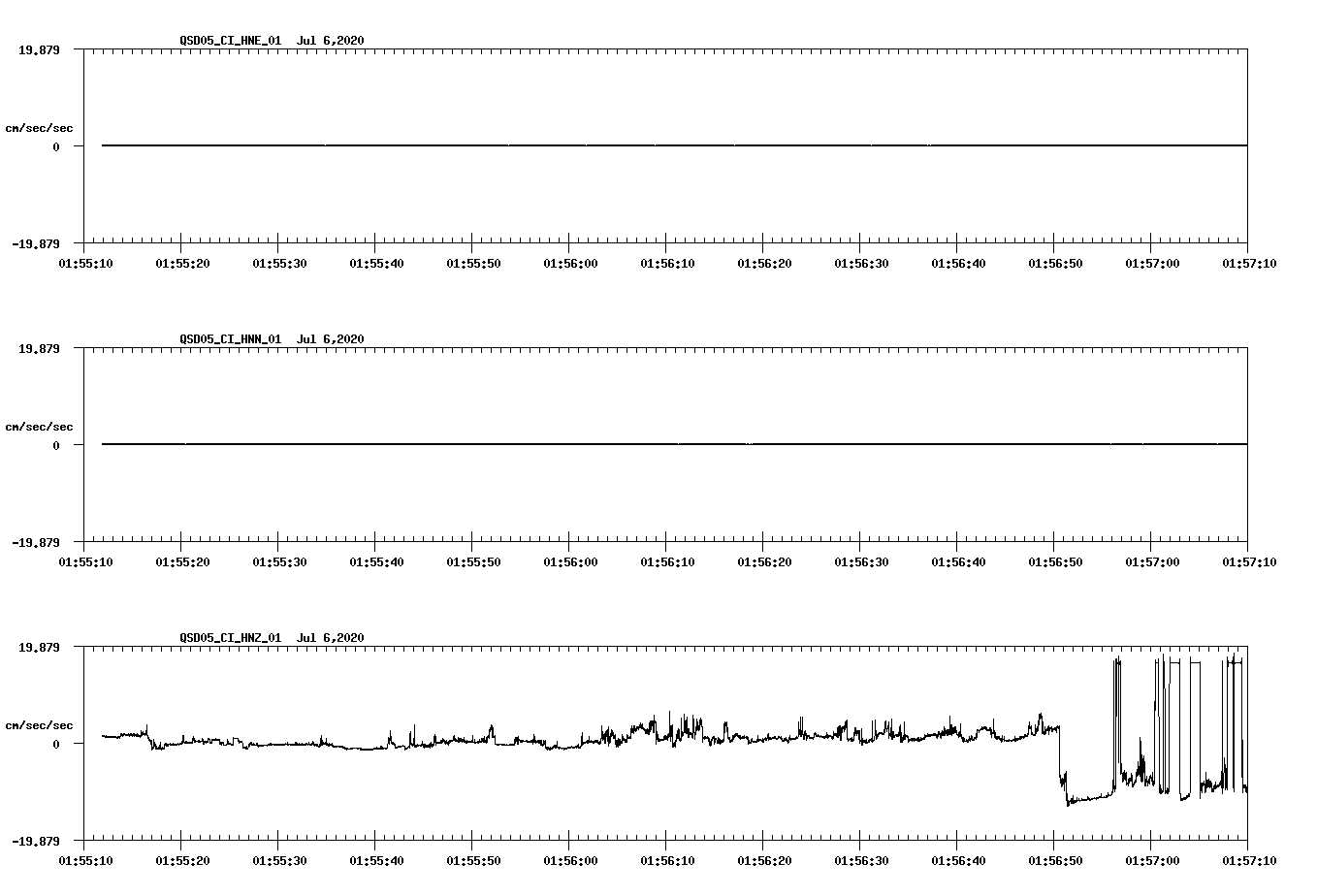
Task: Click the cm/sec/sec unit label on HNN chart
Action: (x=39, y=427)
